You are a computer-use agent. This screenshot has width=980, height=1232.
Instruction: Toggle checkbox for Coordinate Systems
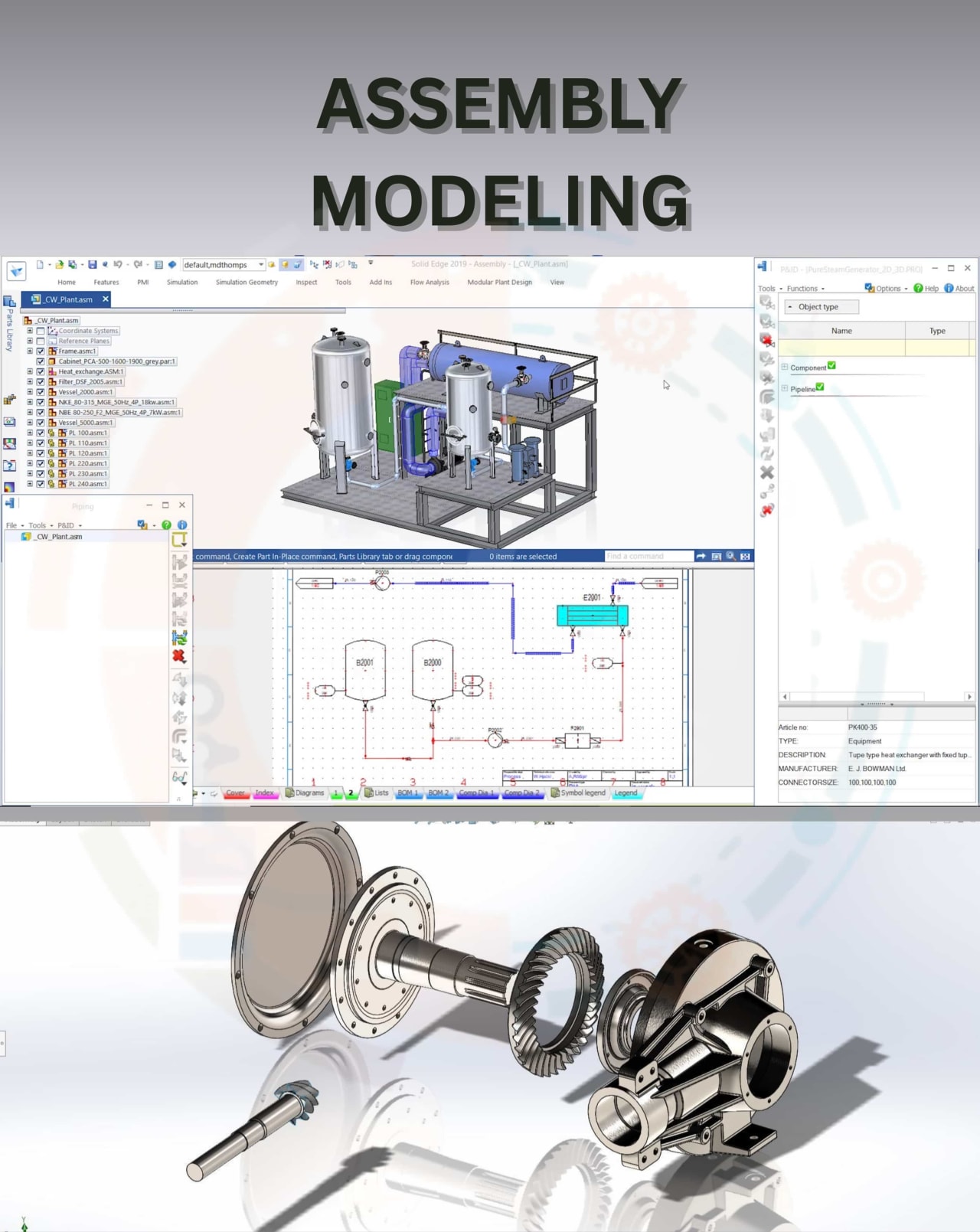41,331
